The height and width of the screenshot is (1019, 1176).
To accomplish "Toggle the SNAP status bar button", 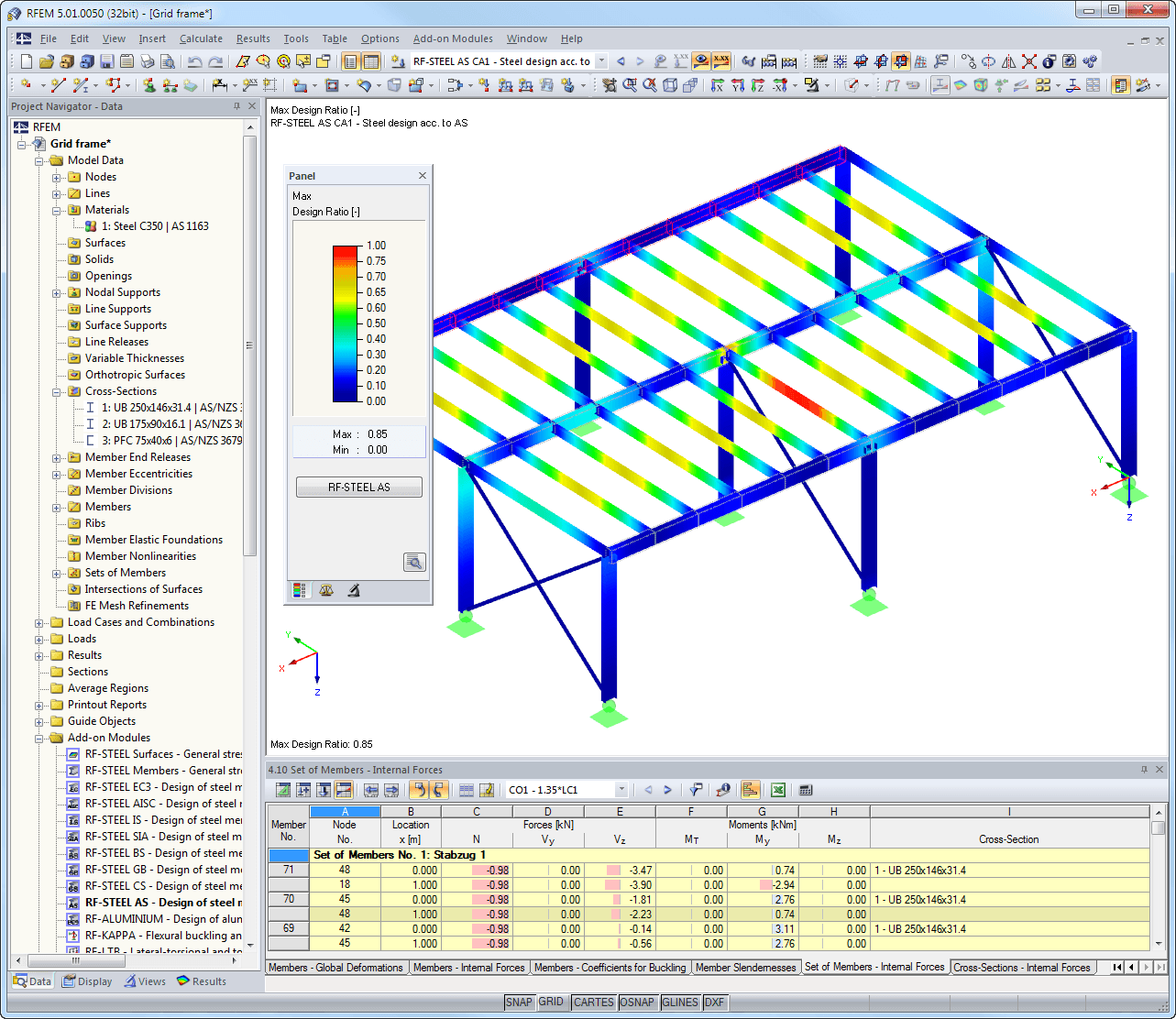I will point(520,1003).
